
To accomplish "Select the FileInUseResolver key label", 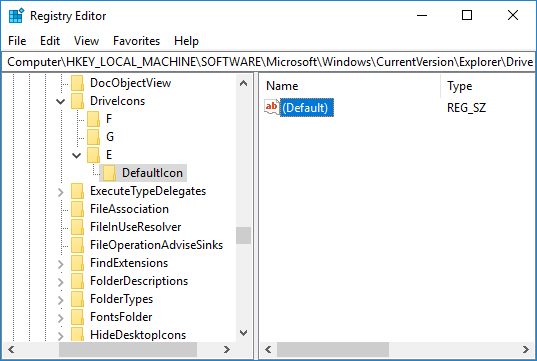I will pyautogui.click(x=136, y=227).
